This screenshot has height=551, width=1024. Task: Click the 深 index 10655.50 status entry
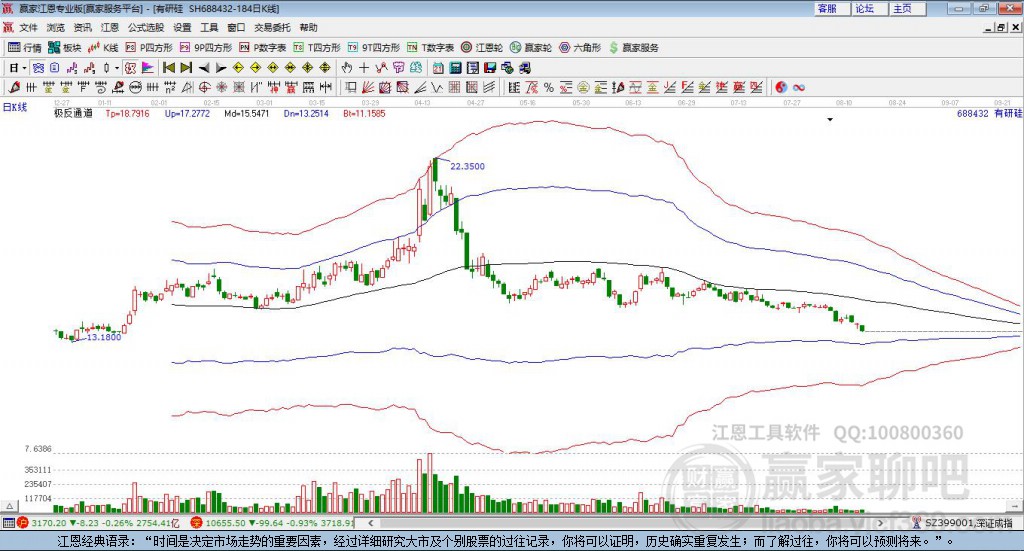[x=272, y=523]
